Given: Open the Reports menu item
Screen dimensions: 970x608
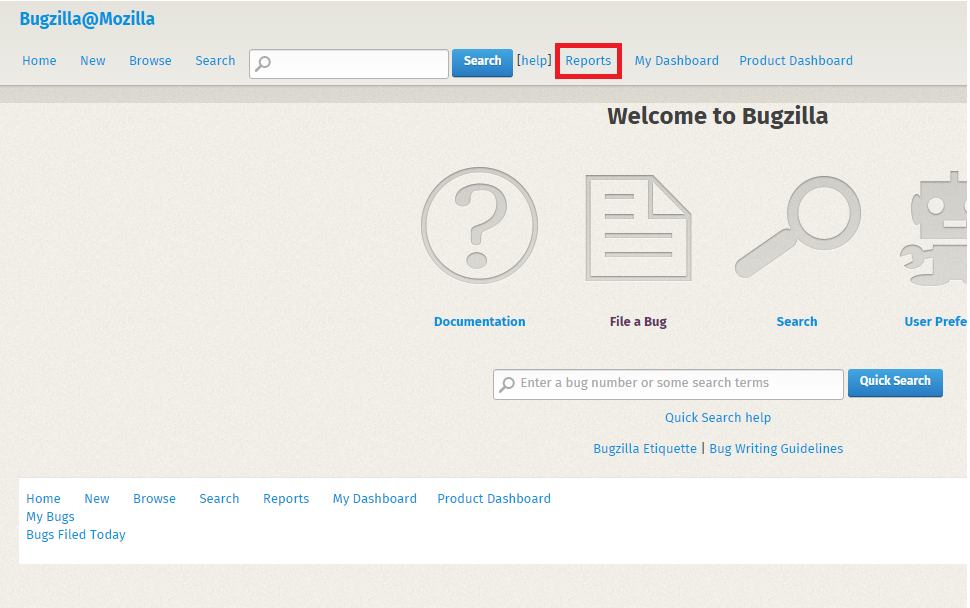Looking at the screenshot, I should (587, 60).
